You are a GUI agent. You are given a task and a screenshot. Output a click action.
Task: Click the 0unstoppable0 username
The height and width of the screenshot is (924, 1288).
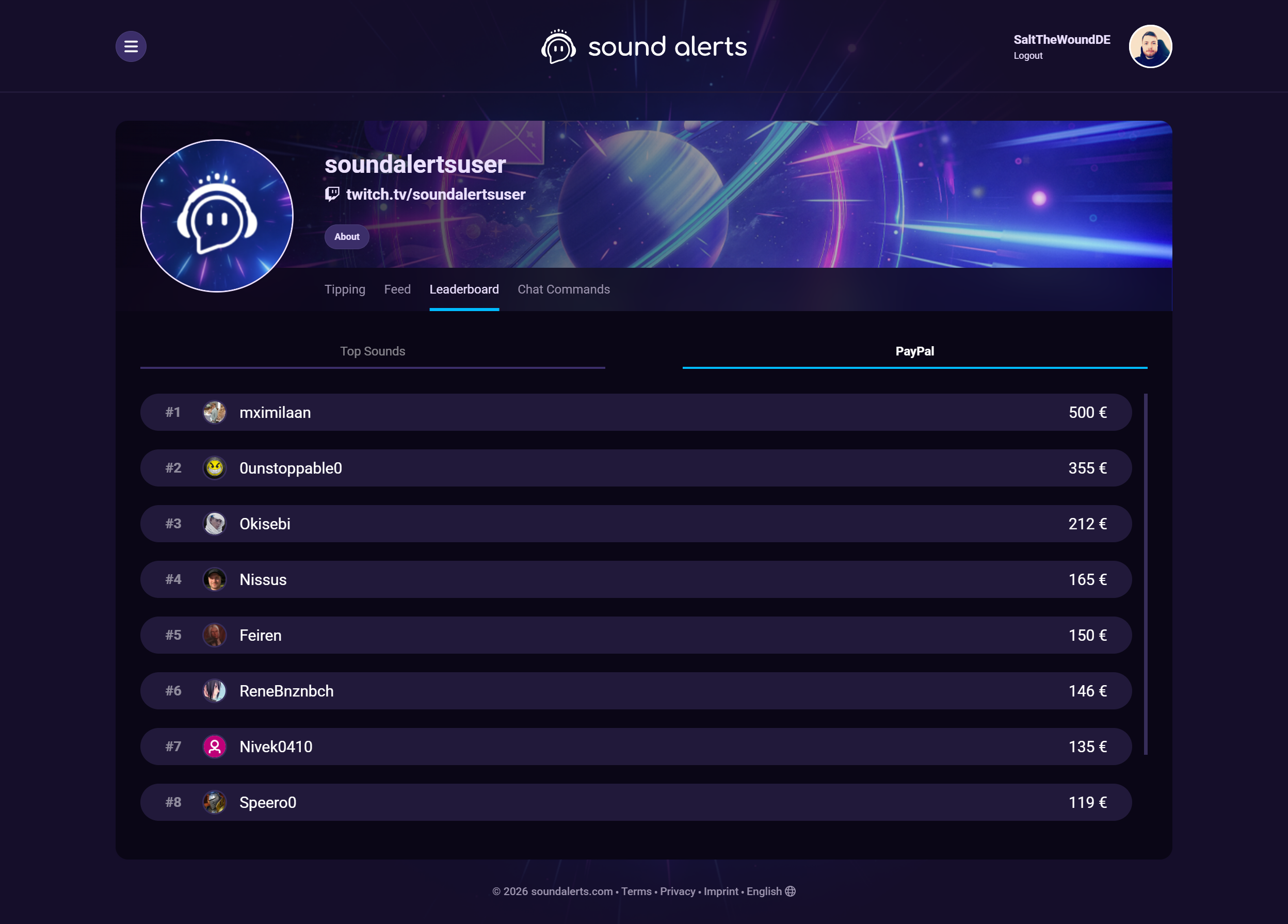tap(291, 468)
